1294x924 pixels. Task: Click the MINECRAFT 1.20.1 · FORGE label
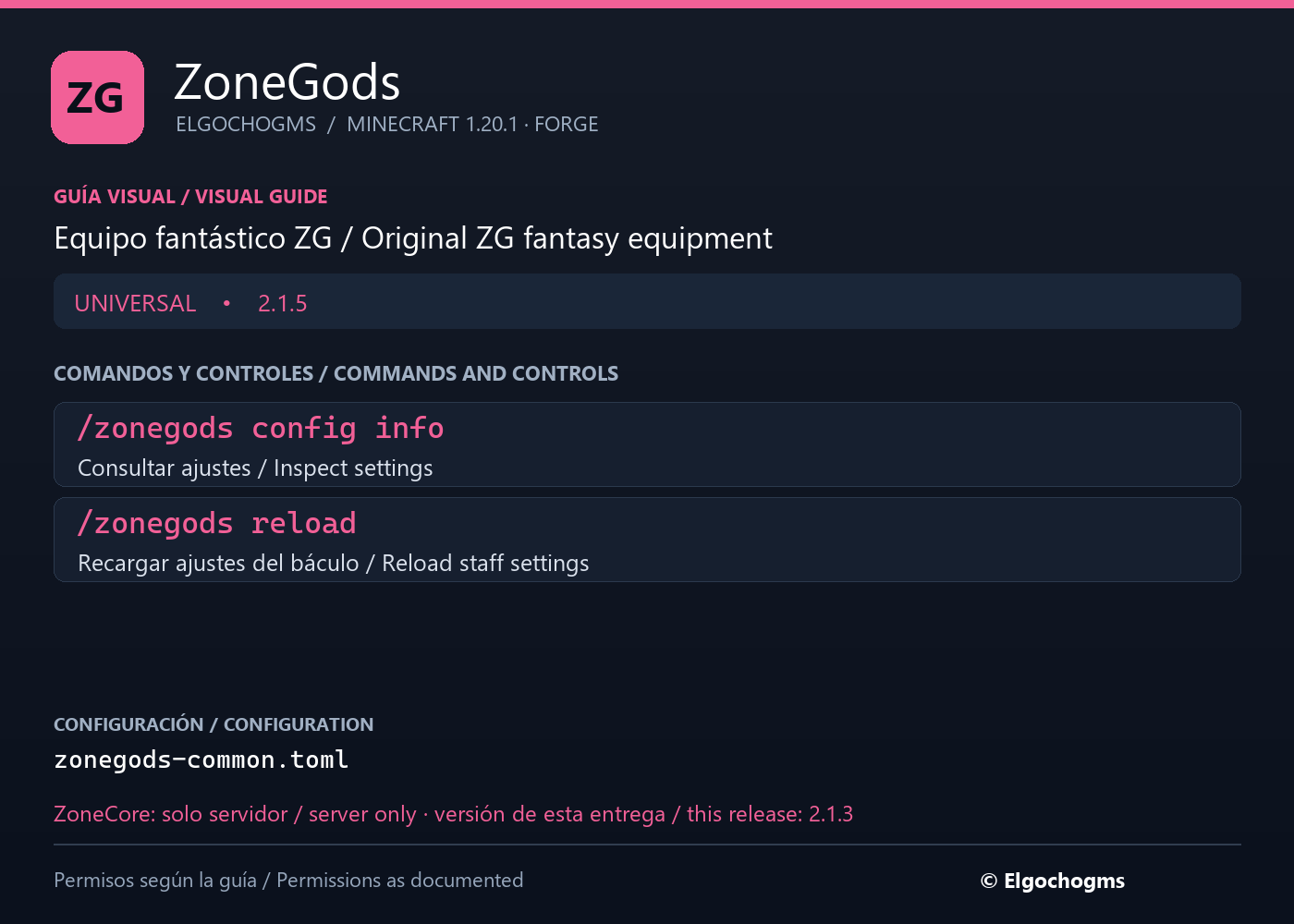(x=472, y=124)
